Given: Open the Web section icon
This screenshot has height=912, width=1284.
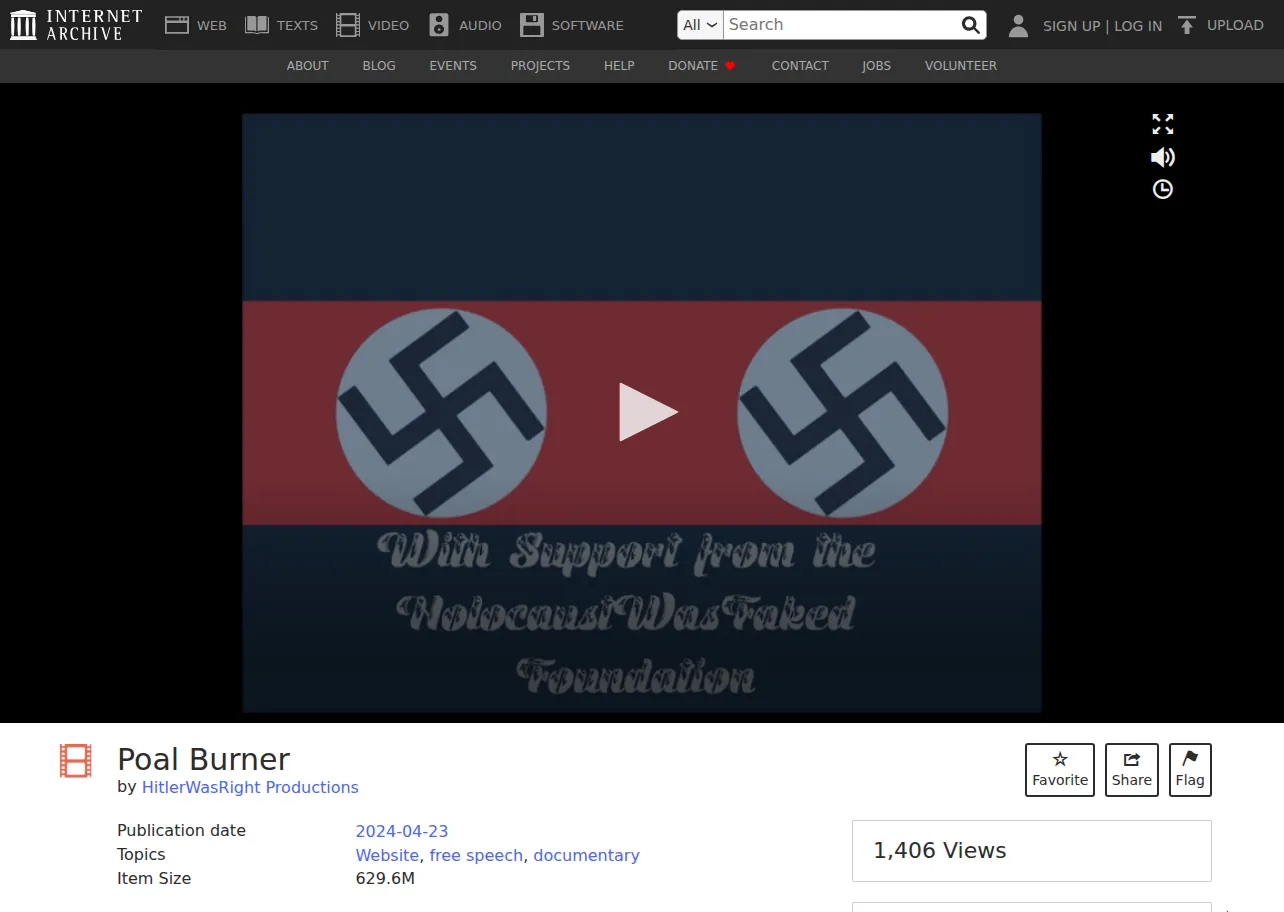Looking at the screenshot, I should (177, 25).
